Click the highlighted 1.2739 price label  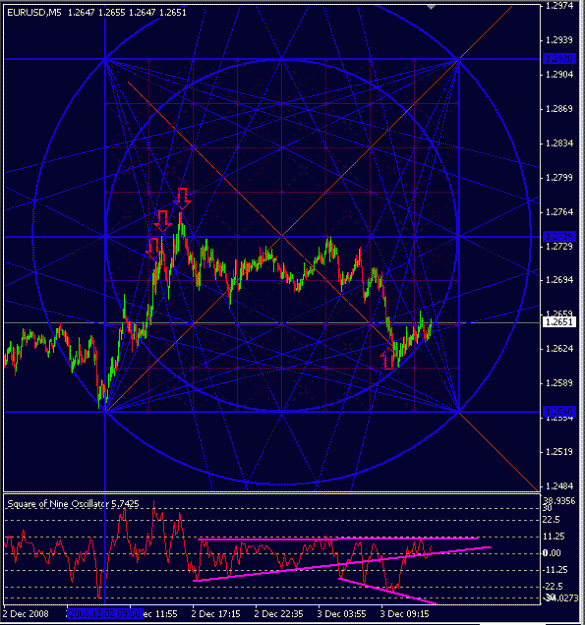click(x=559, y=237)
